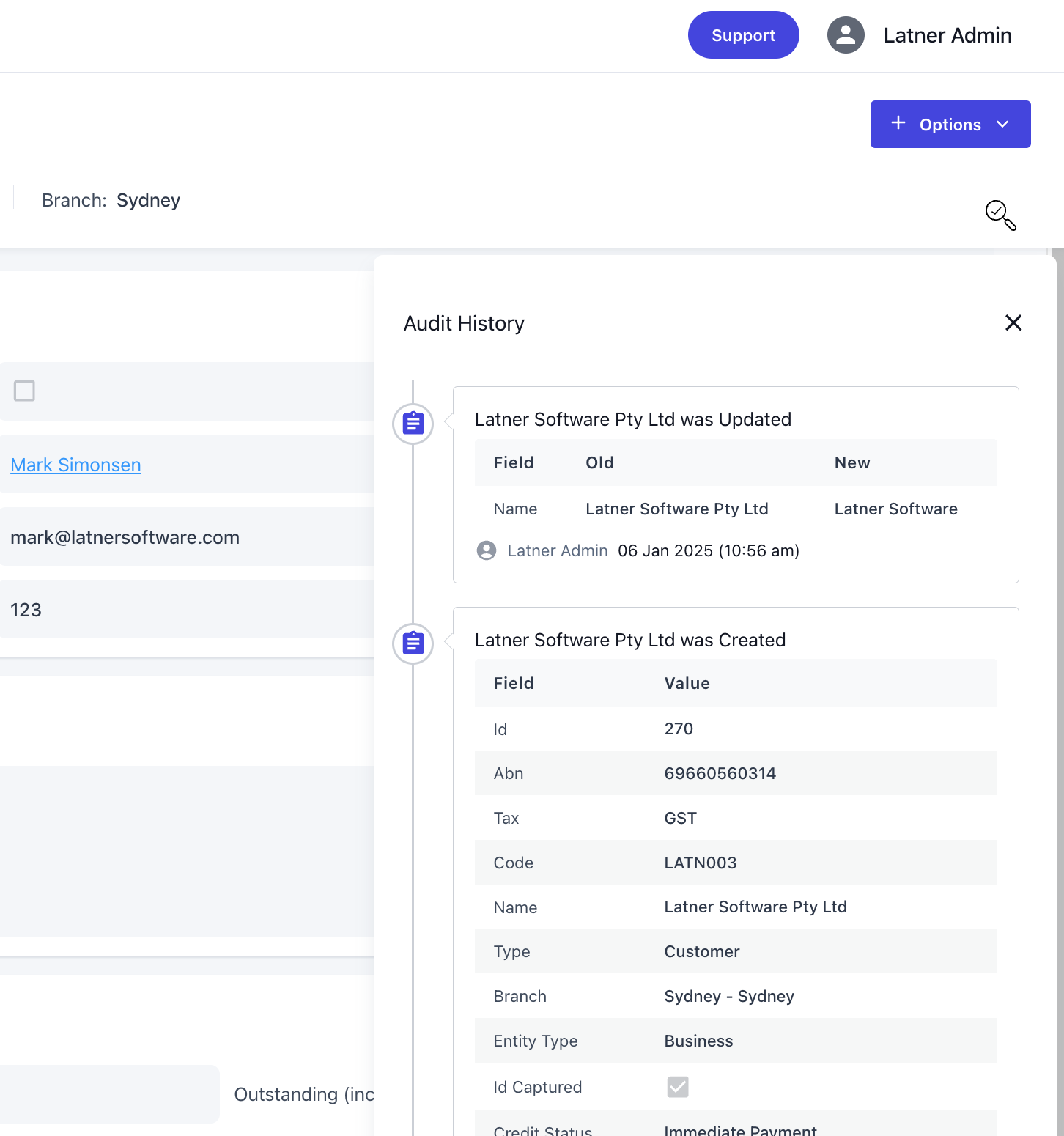Screen dimensions: 1064x1136
Task: Open the user profile avatar icon
Action: point(846,35)
